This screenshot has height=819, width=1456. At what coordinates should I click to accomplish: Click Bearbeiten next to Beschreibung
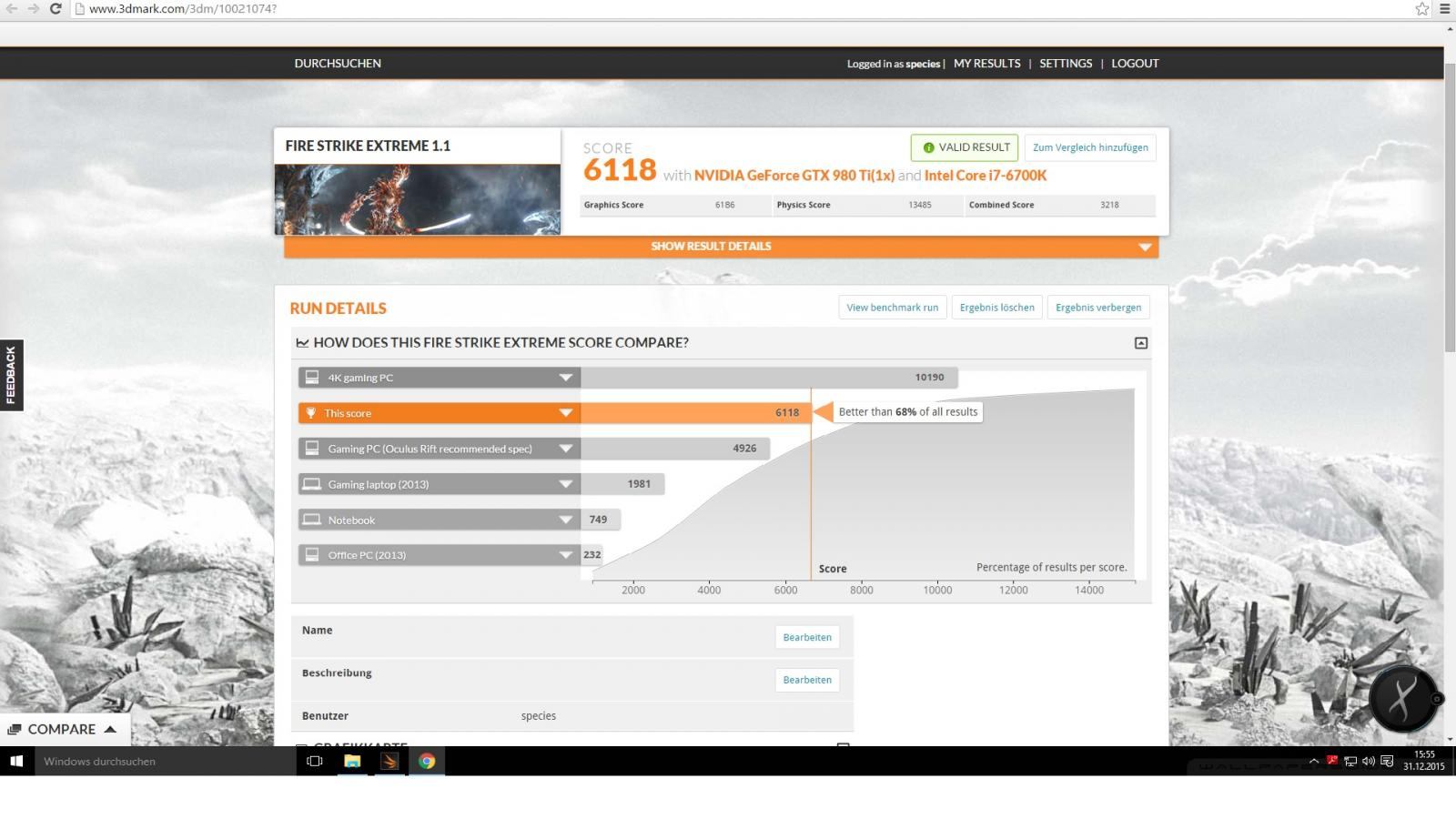807,680
